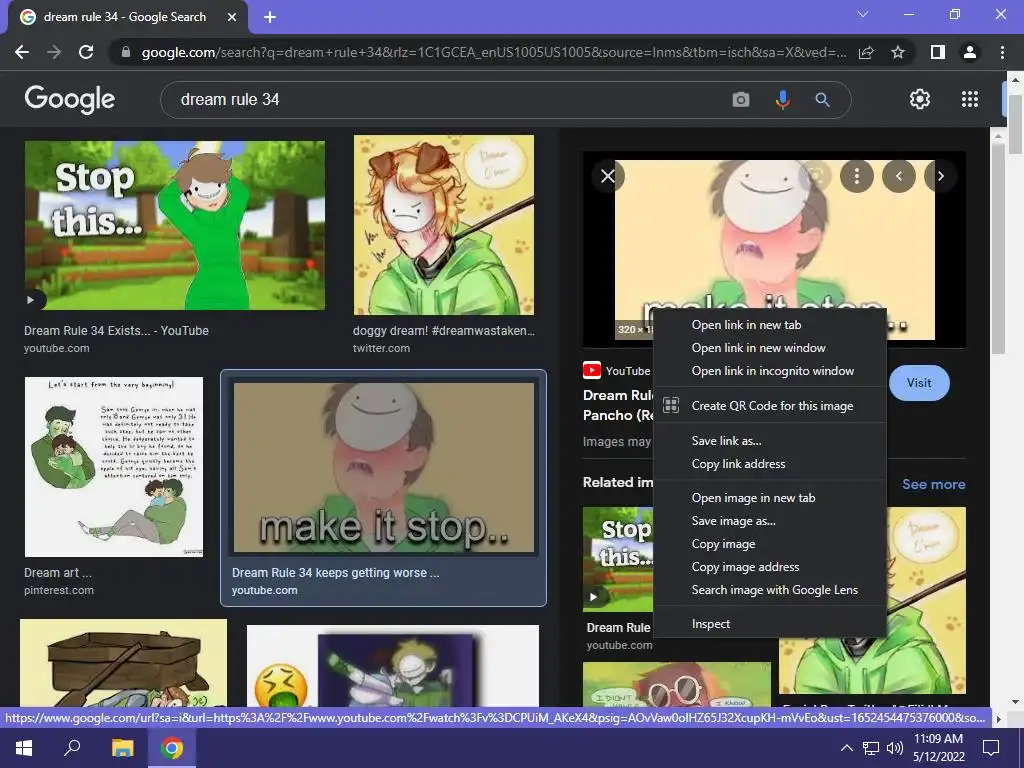This screenshot has height=768, width=1024.
Task: Click the magnifier search button
Action: coord(823,100)
